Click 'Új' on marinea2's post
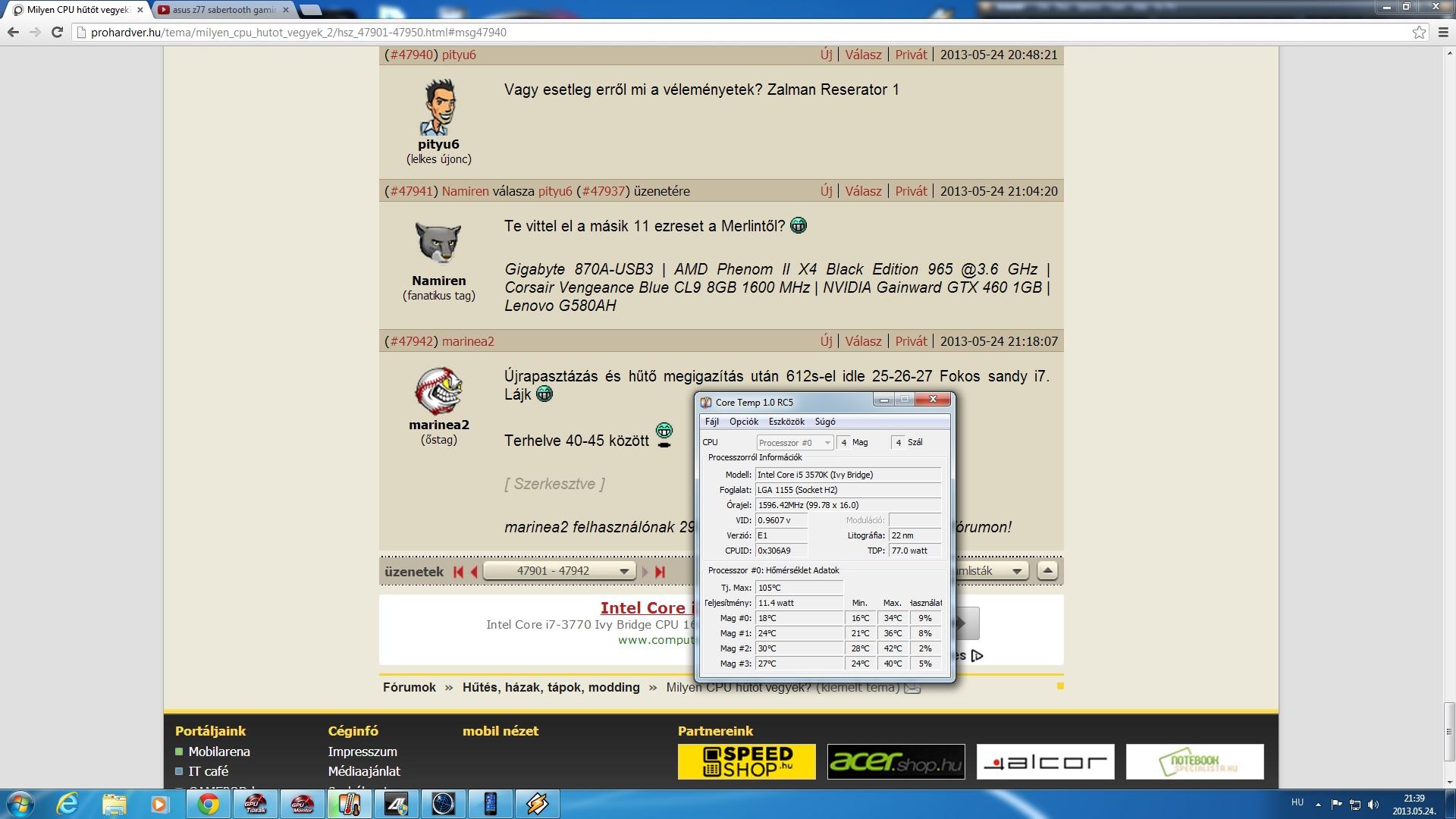The width and height of the screenshot is (1456, 819). click(826, 341)
